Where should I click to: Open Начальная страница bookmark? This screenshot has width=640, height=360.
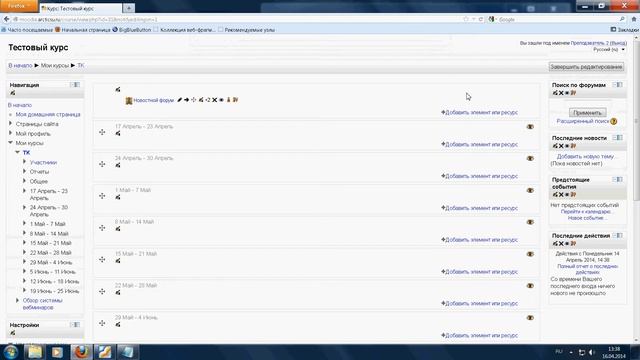83,30
